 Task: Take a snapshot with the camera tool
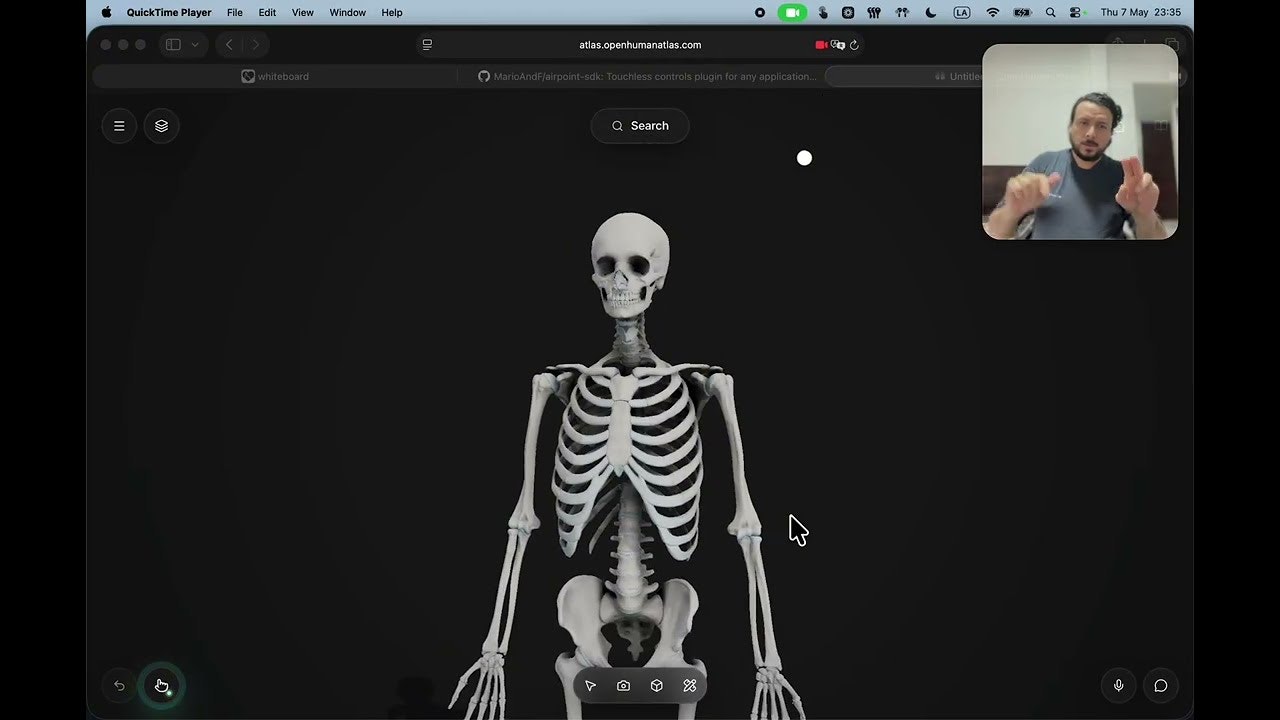pos(623,686)
